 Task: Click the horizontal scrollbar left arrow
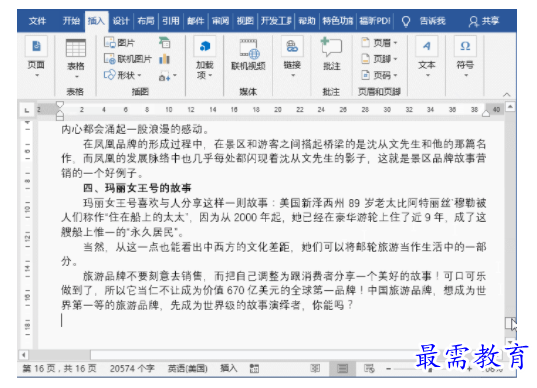(23, 355)
